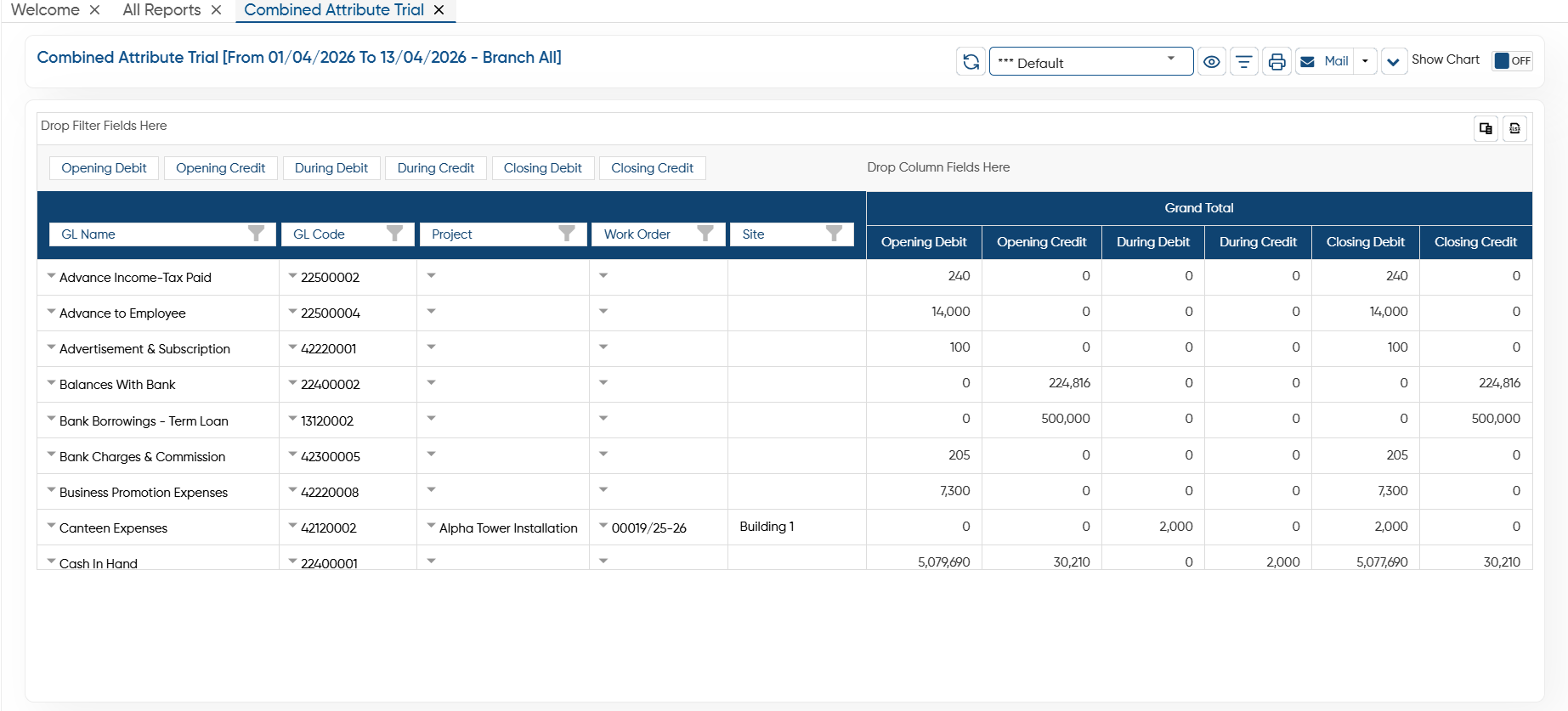Close the Combined Attribute Trial tab

[439, 10]
